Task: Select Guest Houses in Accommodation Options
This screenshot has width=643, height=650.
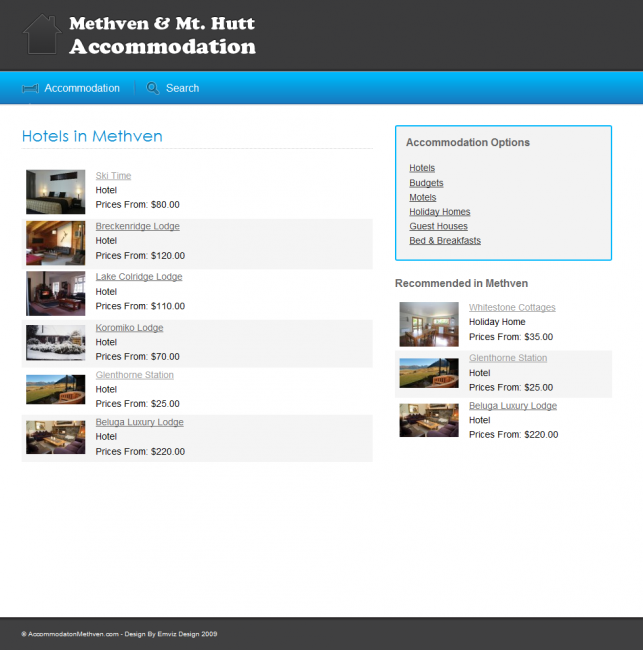Action: click(439, 226)
